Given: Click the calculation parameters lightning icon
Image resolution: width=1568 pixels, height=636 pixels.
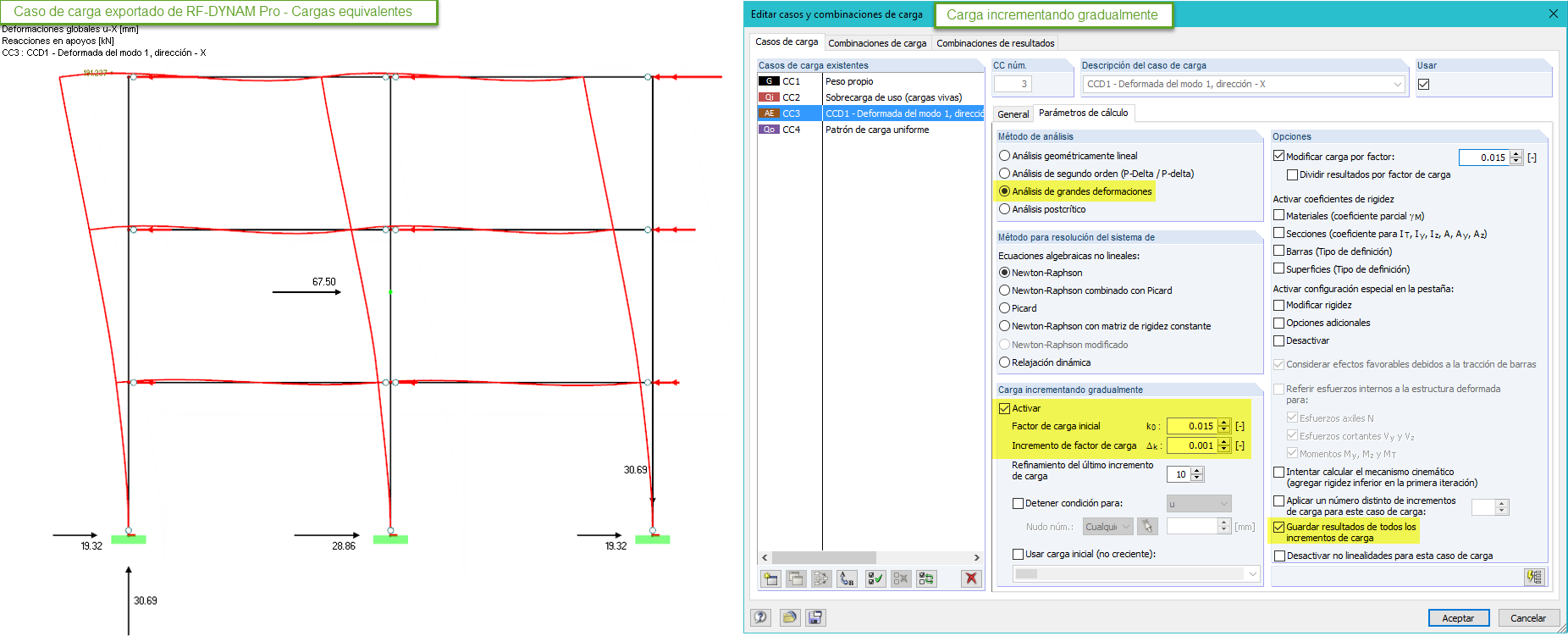Looking at the screenshot, I should coord(1534,577).
